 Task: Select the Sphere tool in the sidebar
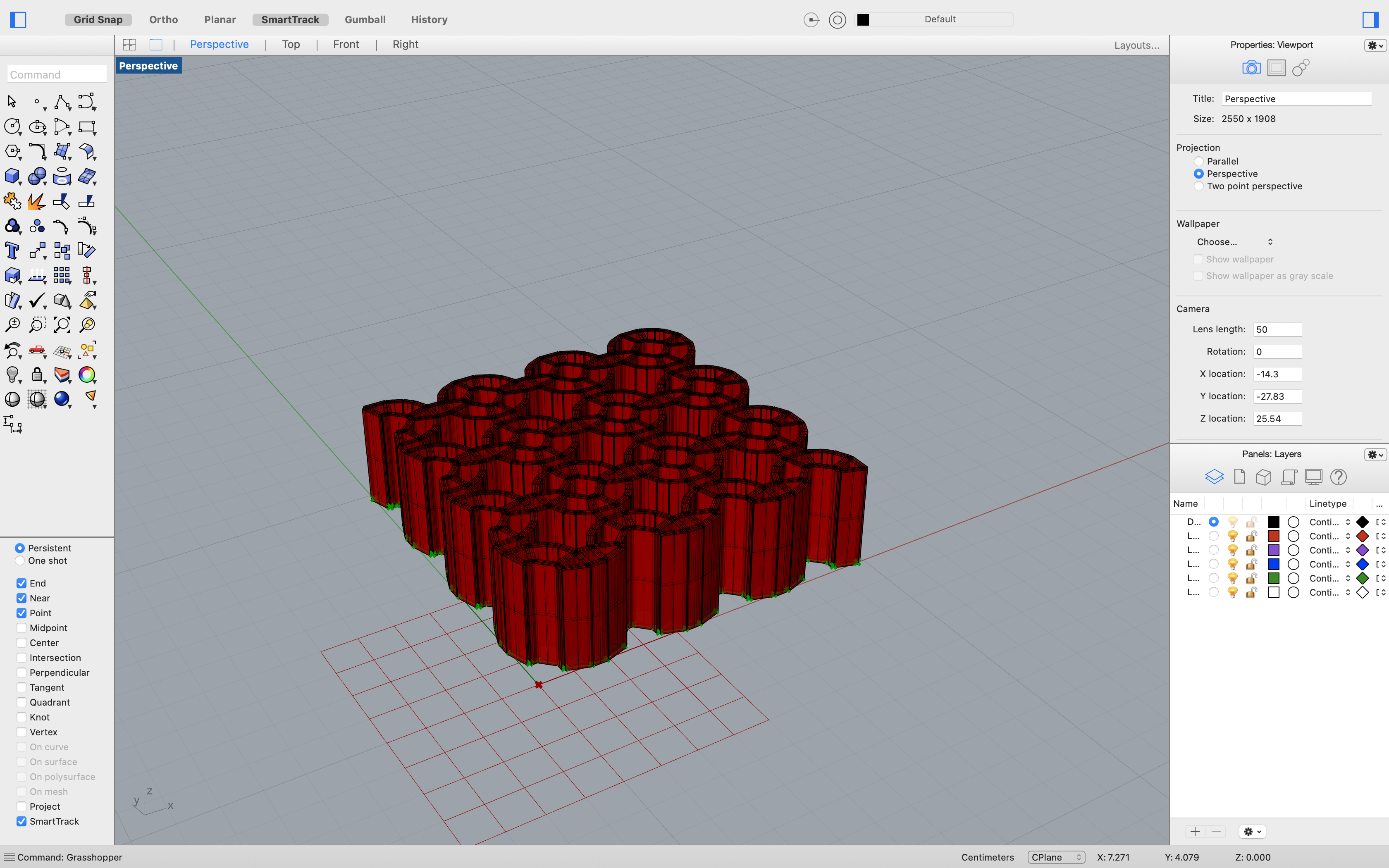tap(37, 176)
